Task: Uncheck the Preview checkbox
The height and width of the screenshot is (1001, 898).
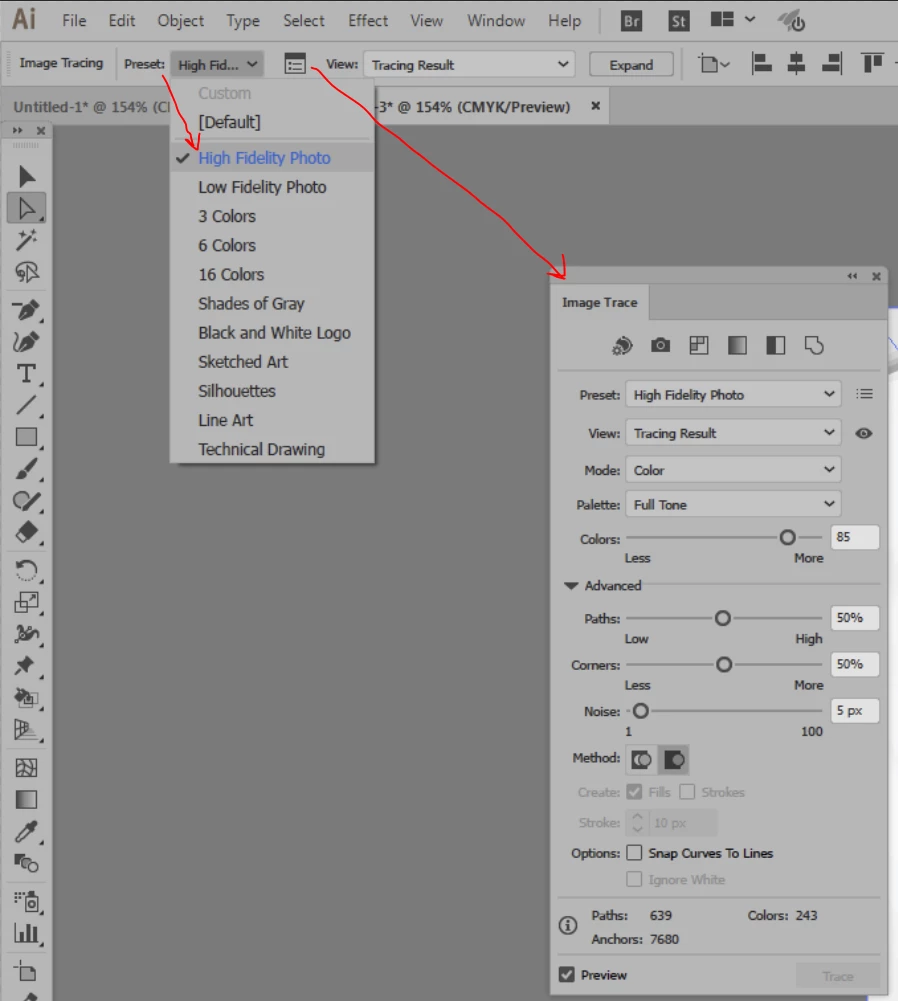Action: (x=566, y=974)
